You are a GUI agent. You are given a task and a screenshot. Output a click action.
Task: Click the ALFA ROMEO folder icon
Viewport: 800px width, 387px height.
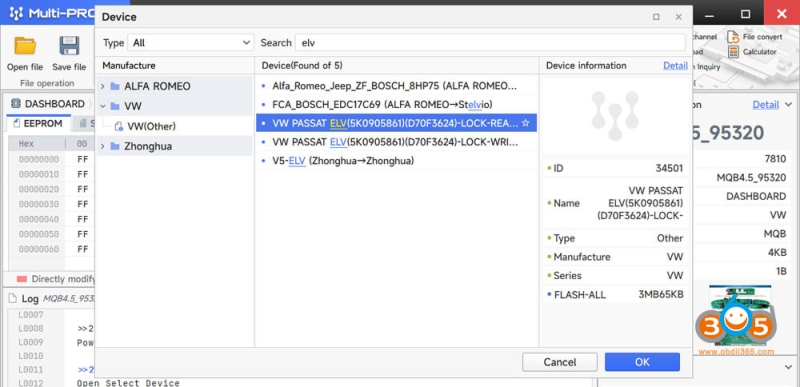point(115,86)
